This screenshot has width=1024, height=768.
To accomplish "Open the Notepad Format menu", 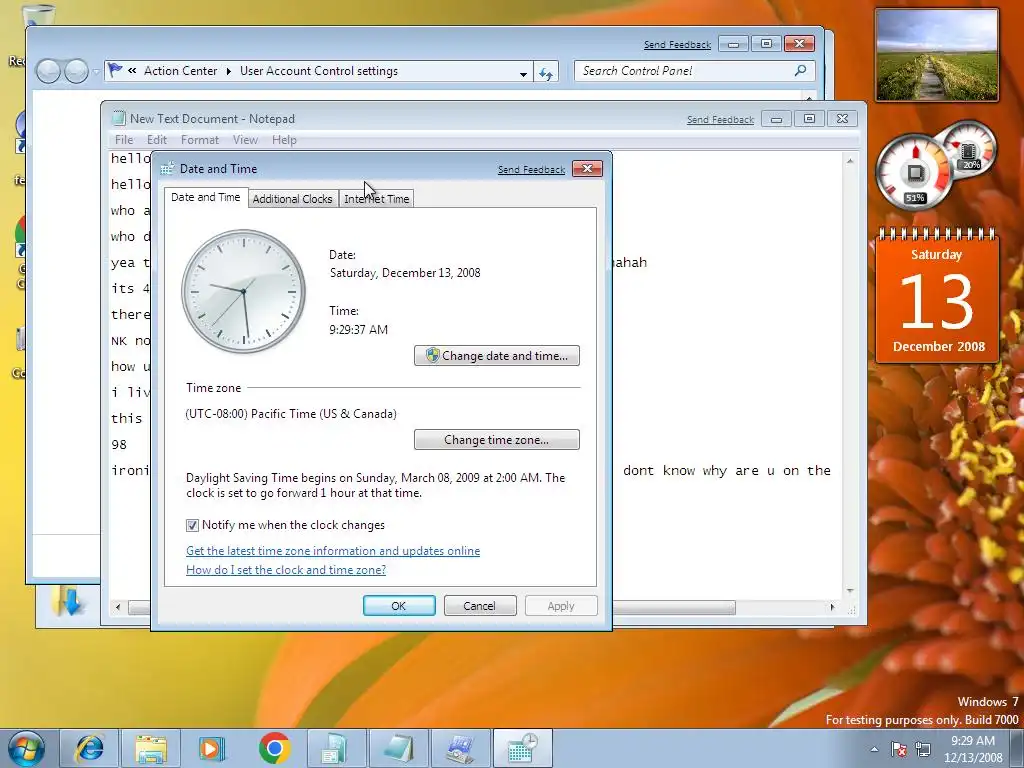I will [x=200, y=140].
